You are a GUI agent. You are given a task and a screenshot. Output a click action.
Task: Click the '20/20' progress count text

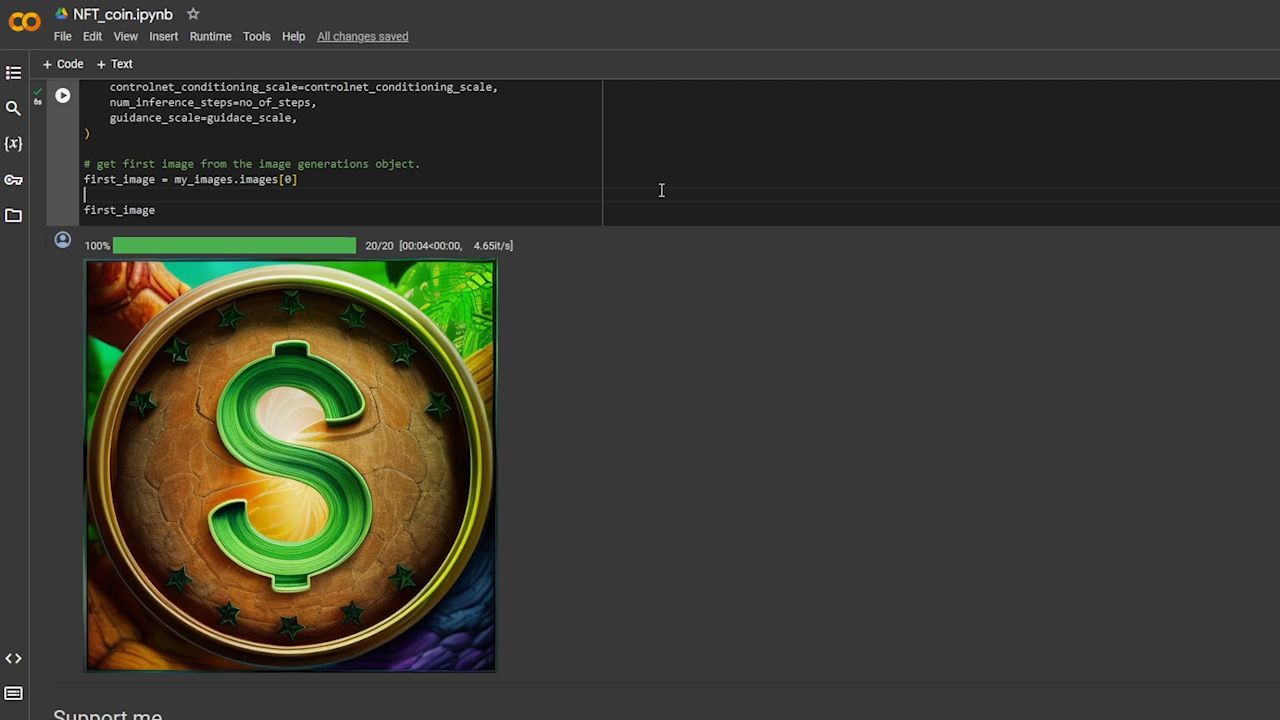coord(379,245)
